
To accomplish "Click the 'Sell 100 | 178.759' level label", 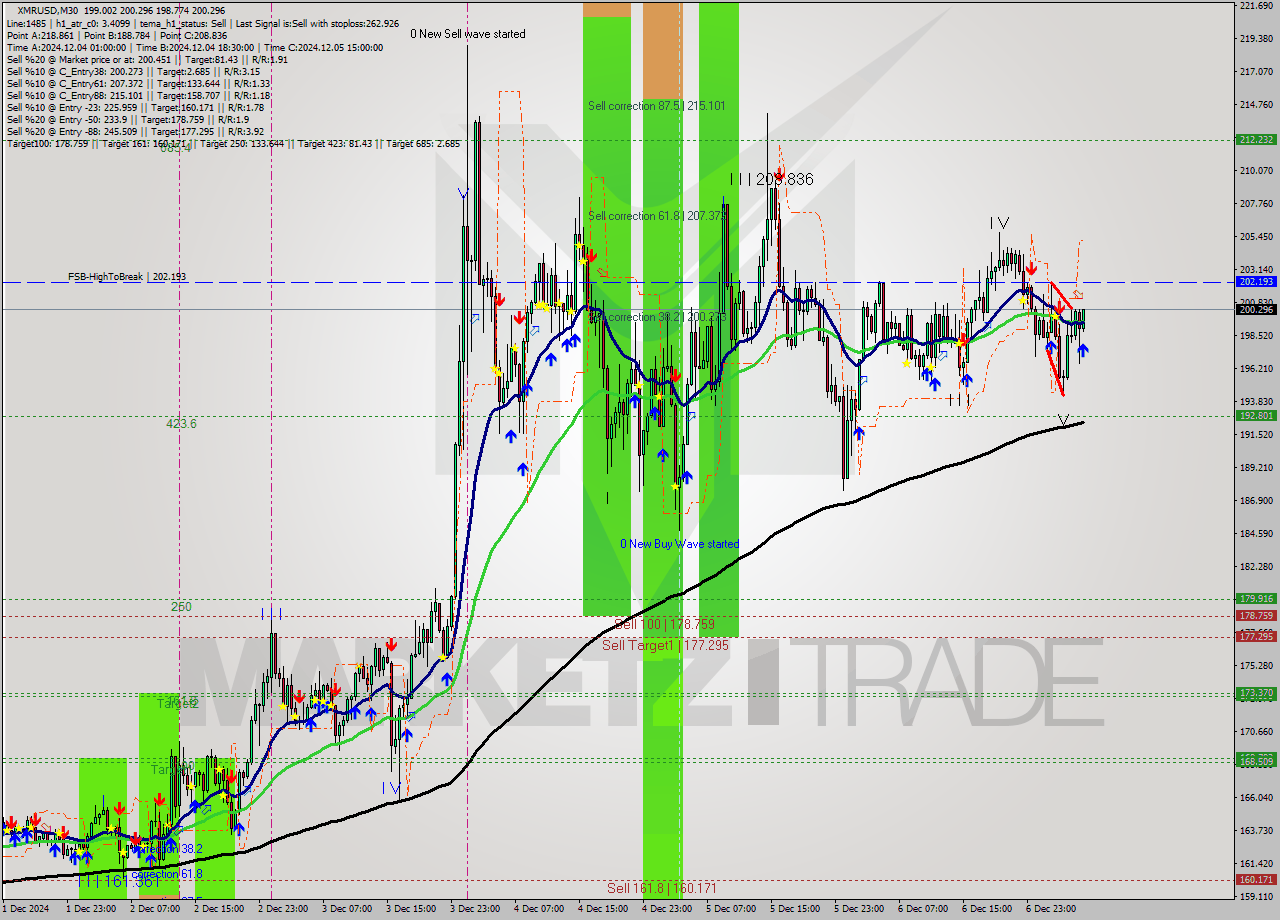I will (664, 624).
